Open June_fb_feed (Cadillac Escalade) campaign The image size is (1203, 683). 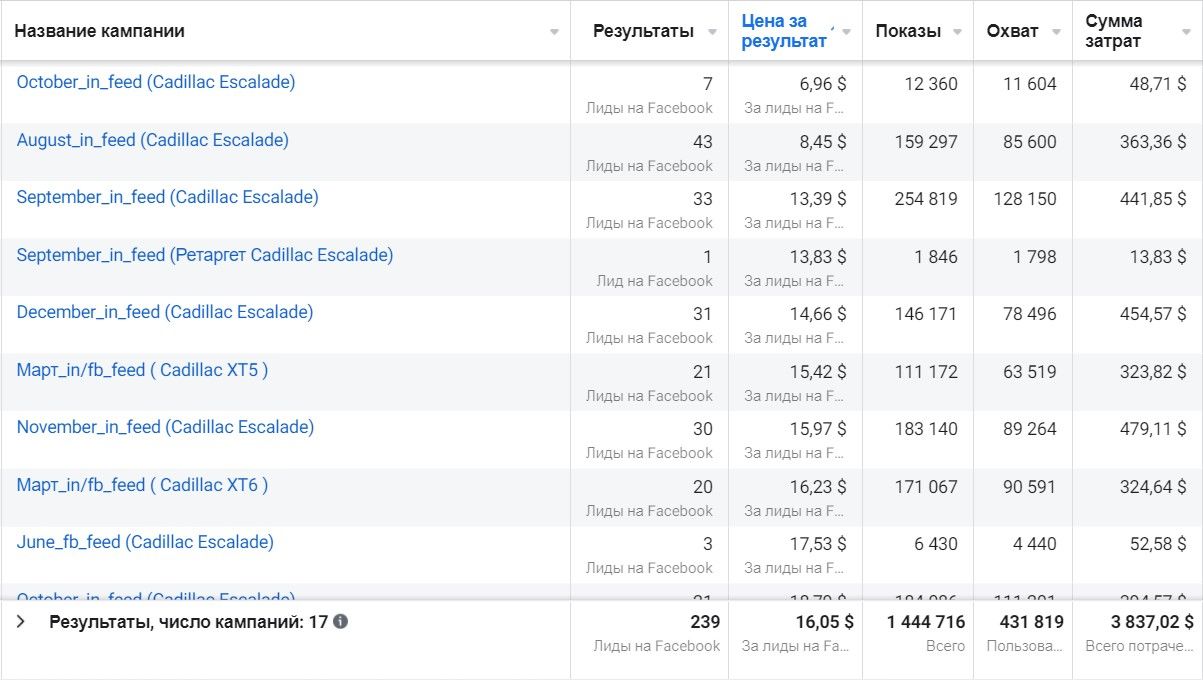[x=145, y=542]
